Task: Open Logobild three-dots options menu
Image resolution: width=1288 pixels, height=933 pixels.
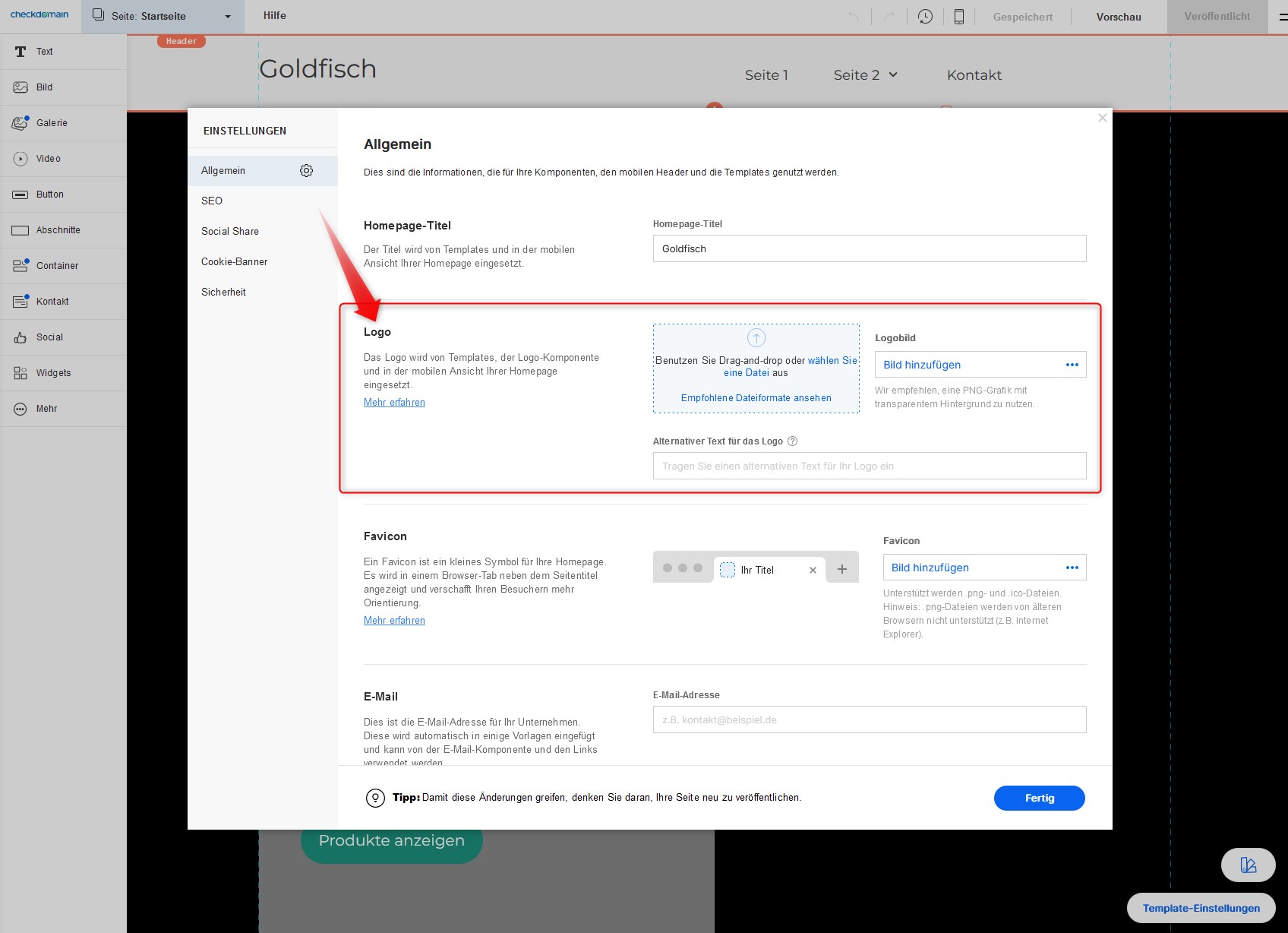Action: [x=1072, y=365]
